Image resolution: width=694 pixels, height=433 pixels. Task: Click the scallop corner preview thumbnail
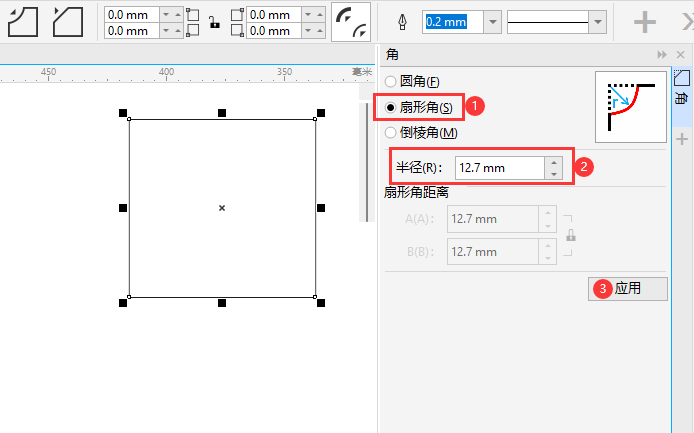tap(631, 107)
